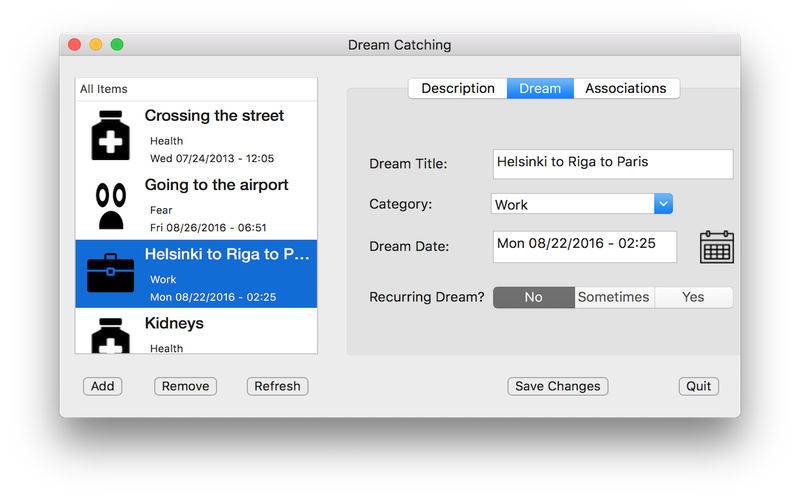800x500 pixels.
Task: Select the 'Crossing the street' list title
Action: tap(214, 116)
